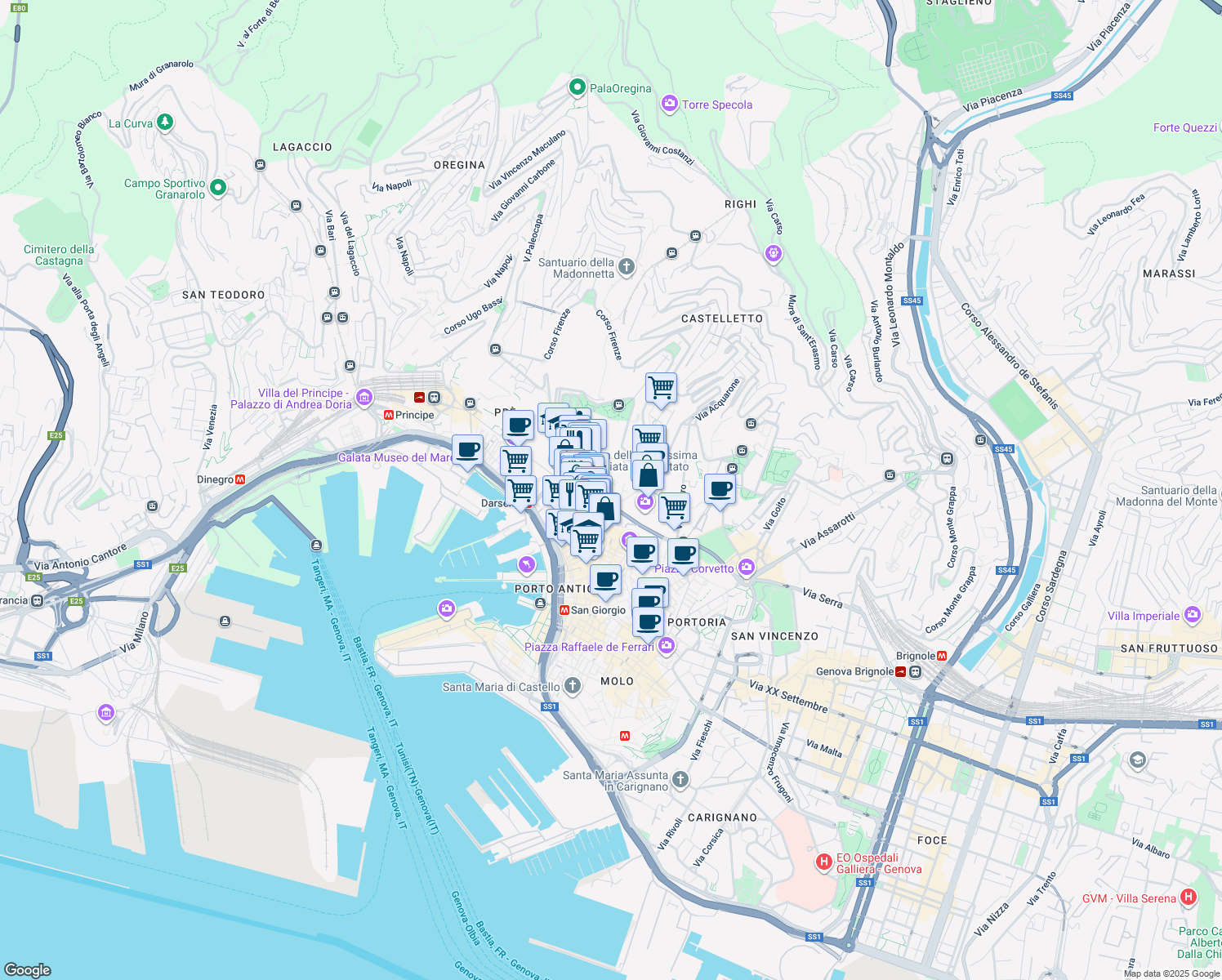Click Santuario della Madonna del Monte label
Image resolution: width=1222 pixels, height=980 pixels.
pos(1166,496)
